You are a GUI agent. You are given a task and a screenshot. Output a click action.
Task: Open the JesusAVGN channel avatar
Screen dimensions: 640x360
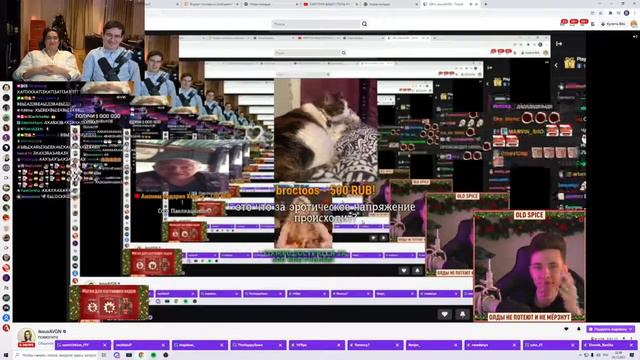pyautogui.click(x=26, y=336)
